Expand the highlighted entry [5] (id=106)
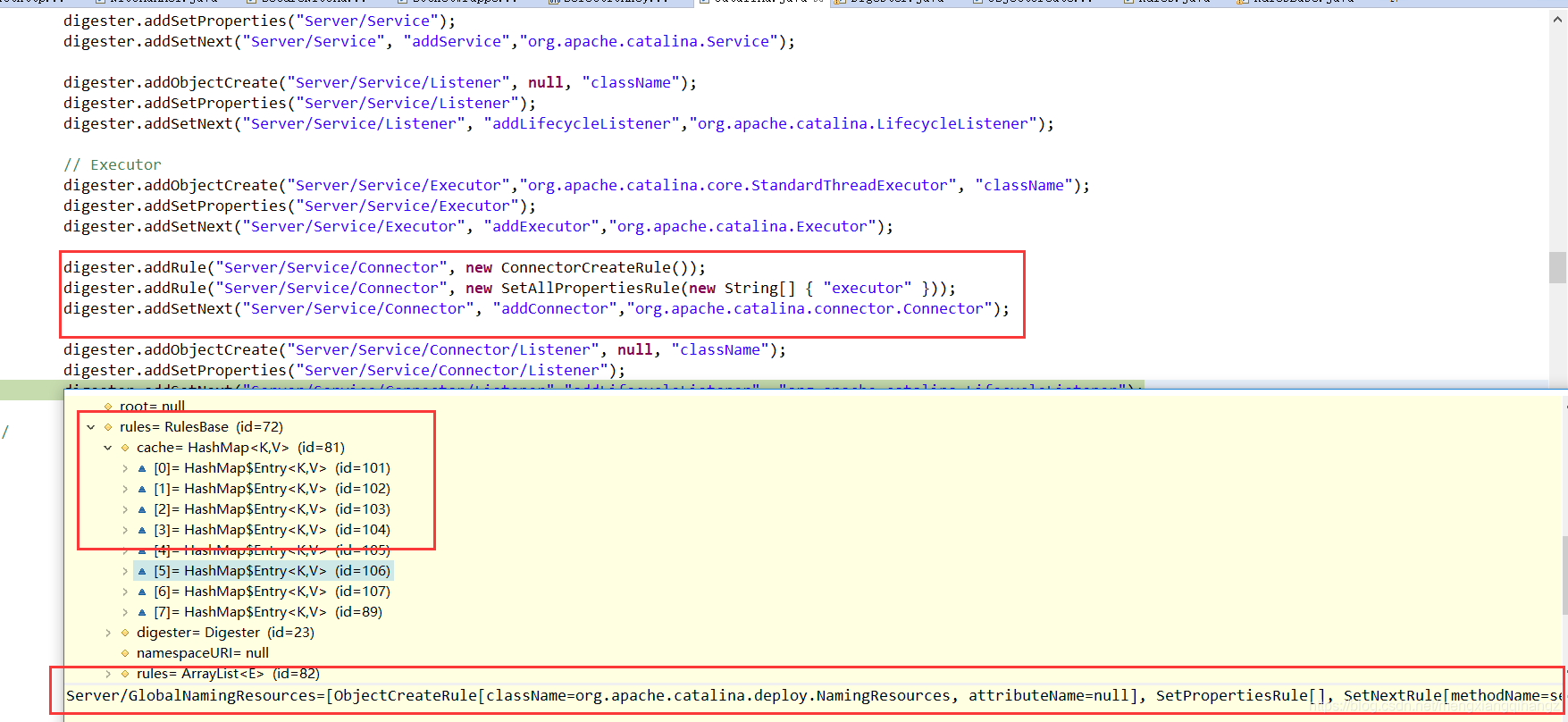This screenshot has width=1568, height=722. point(125,571)
